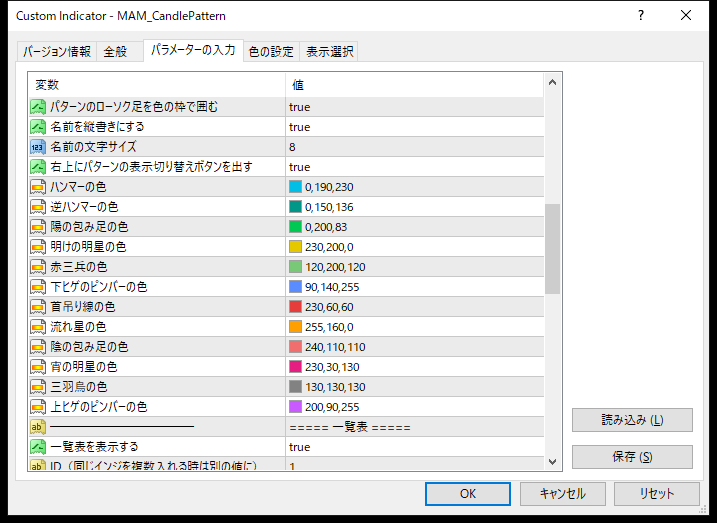Click the help question mark in title bar
This screenshot has height=523, width=717.
point(641,16)
